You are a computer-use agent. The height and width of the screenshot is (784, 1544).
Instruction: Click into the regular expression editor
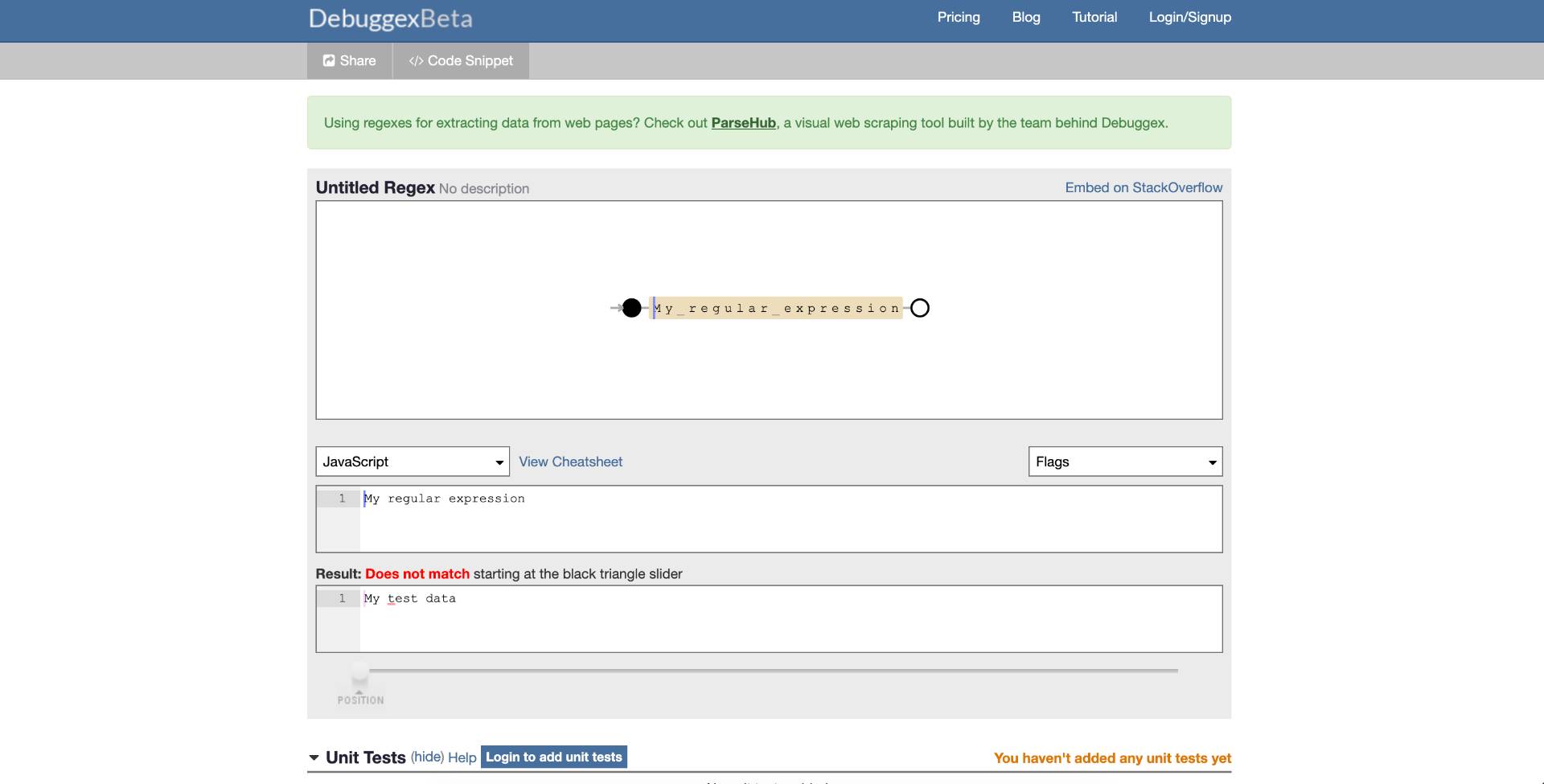click(788, 519)
